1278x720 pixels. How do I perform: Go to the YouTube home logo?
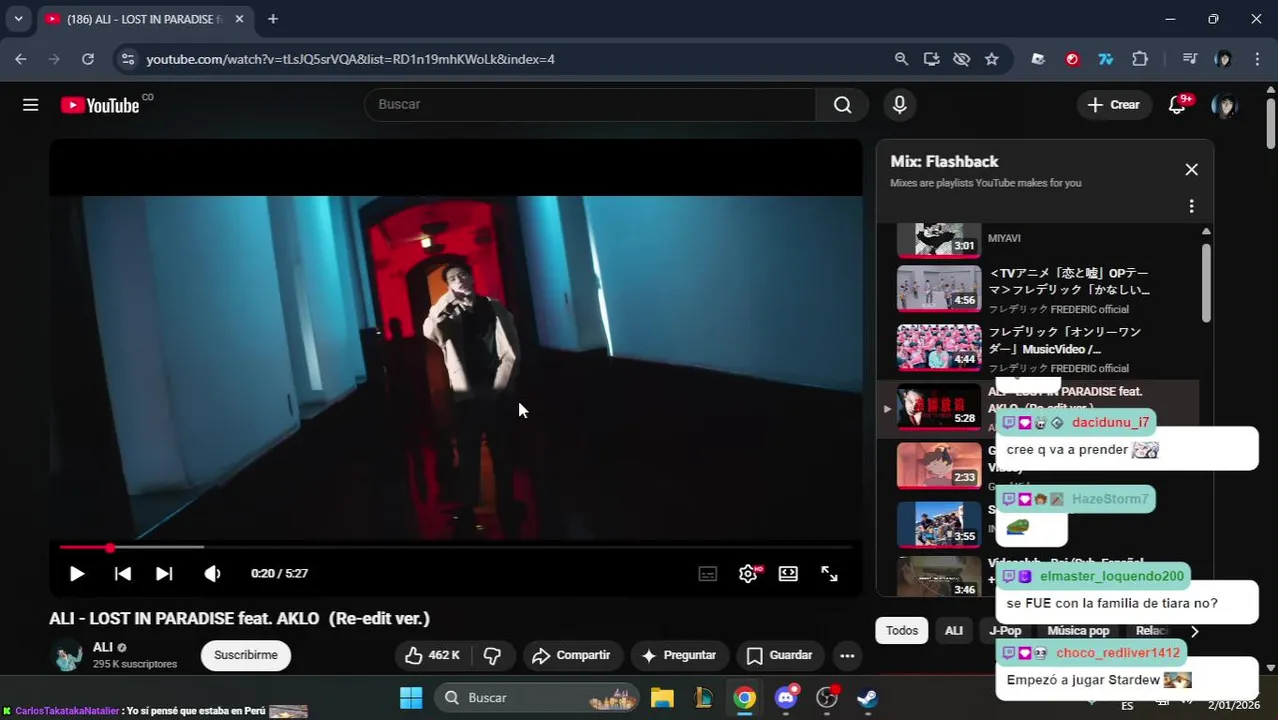[100, 105]
